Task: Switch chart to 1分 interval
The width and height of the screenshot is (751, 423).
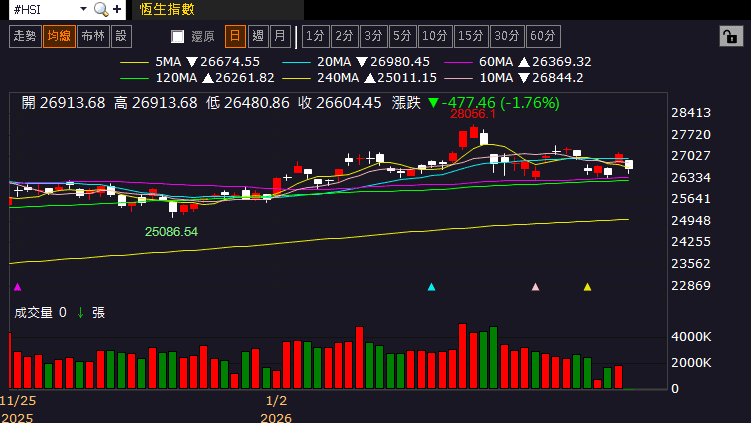Action: (x=315, y=36)
